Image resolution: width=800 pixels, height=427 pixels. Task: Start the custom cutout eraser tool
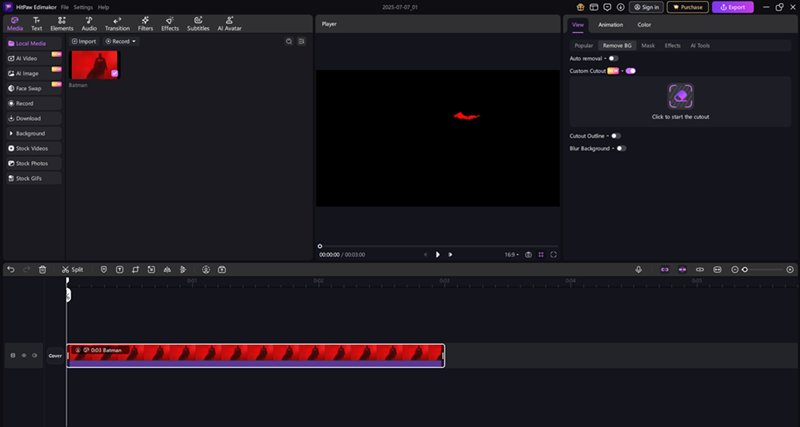[681, 96]
